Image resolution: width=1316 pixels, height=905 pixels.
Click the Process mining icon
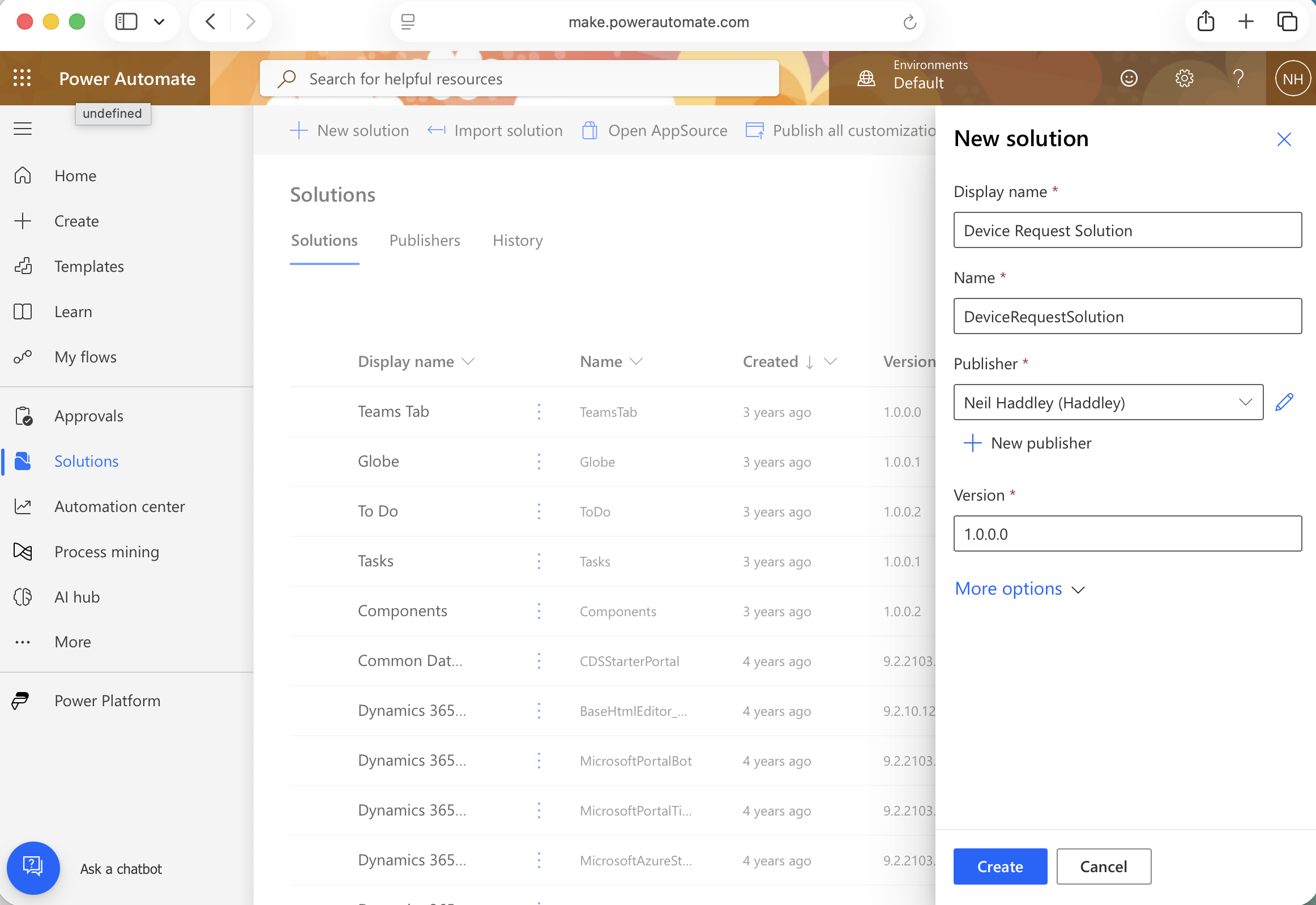click(23, 552)
